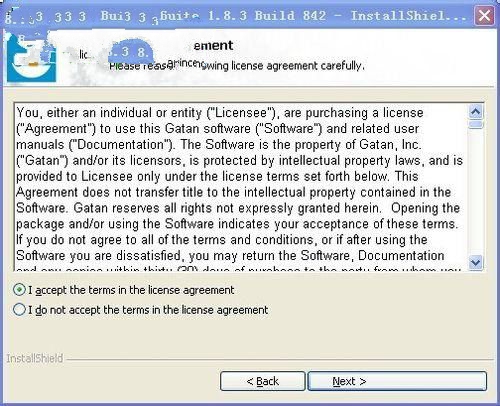This screenshot has width=500, height=406.
Task: Click the license scrollbar up arrow
Action: pyautogui.click(x=475, y=112)
